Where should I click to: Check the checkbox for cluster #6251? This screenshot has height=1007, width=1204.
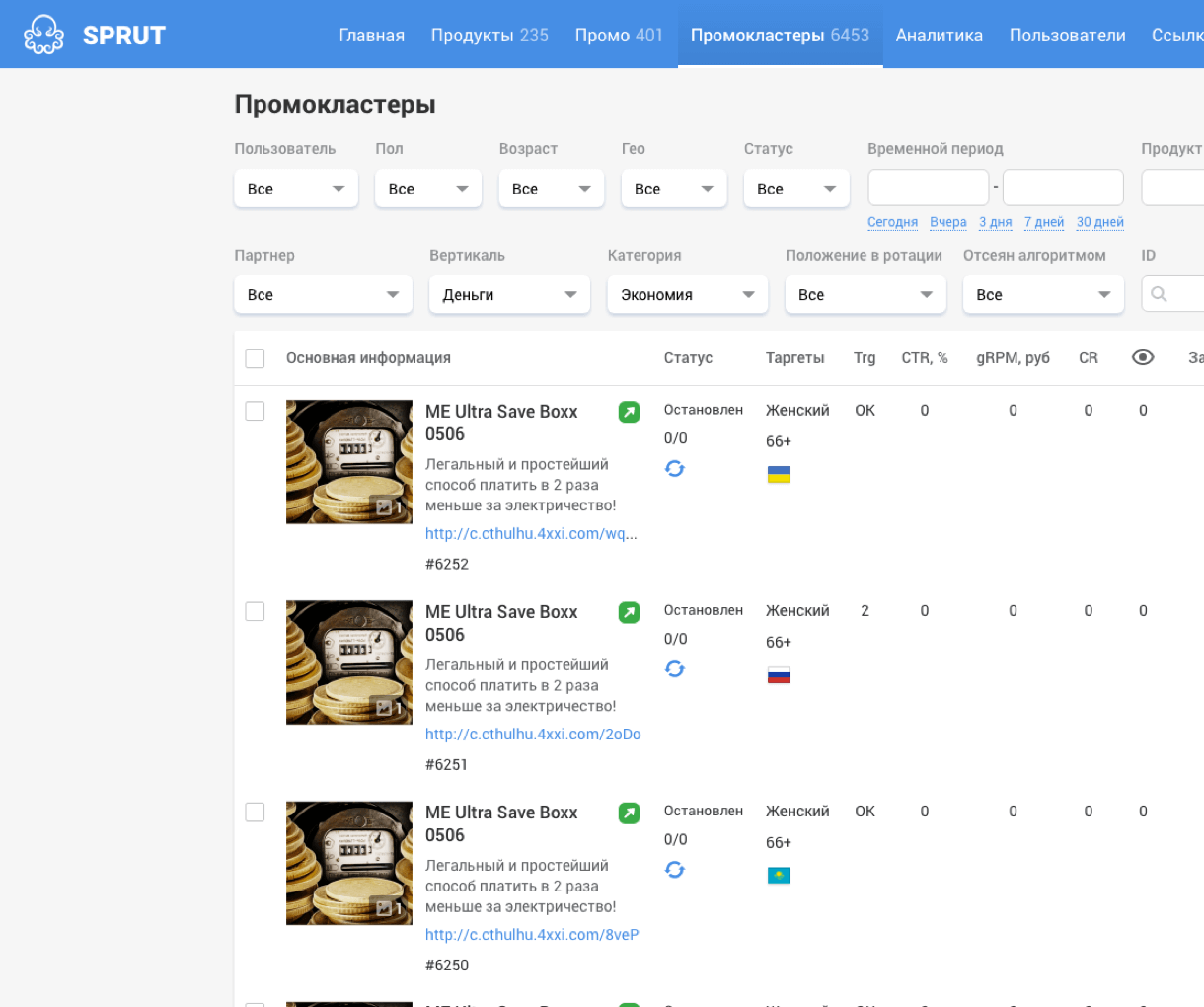point(255,611)
